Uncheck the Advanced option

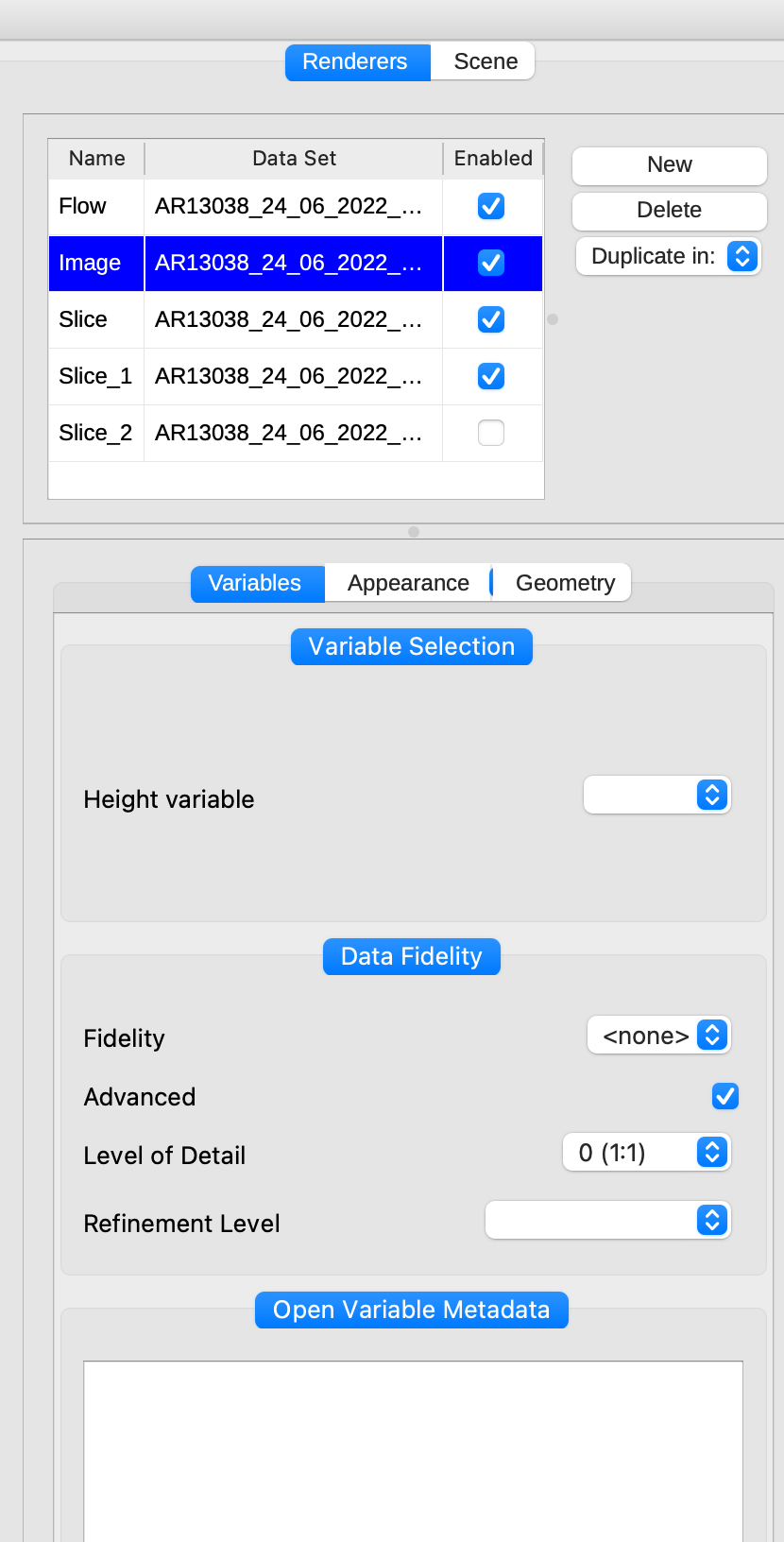[x=724, y=1096]
